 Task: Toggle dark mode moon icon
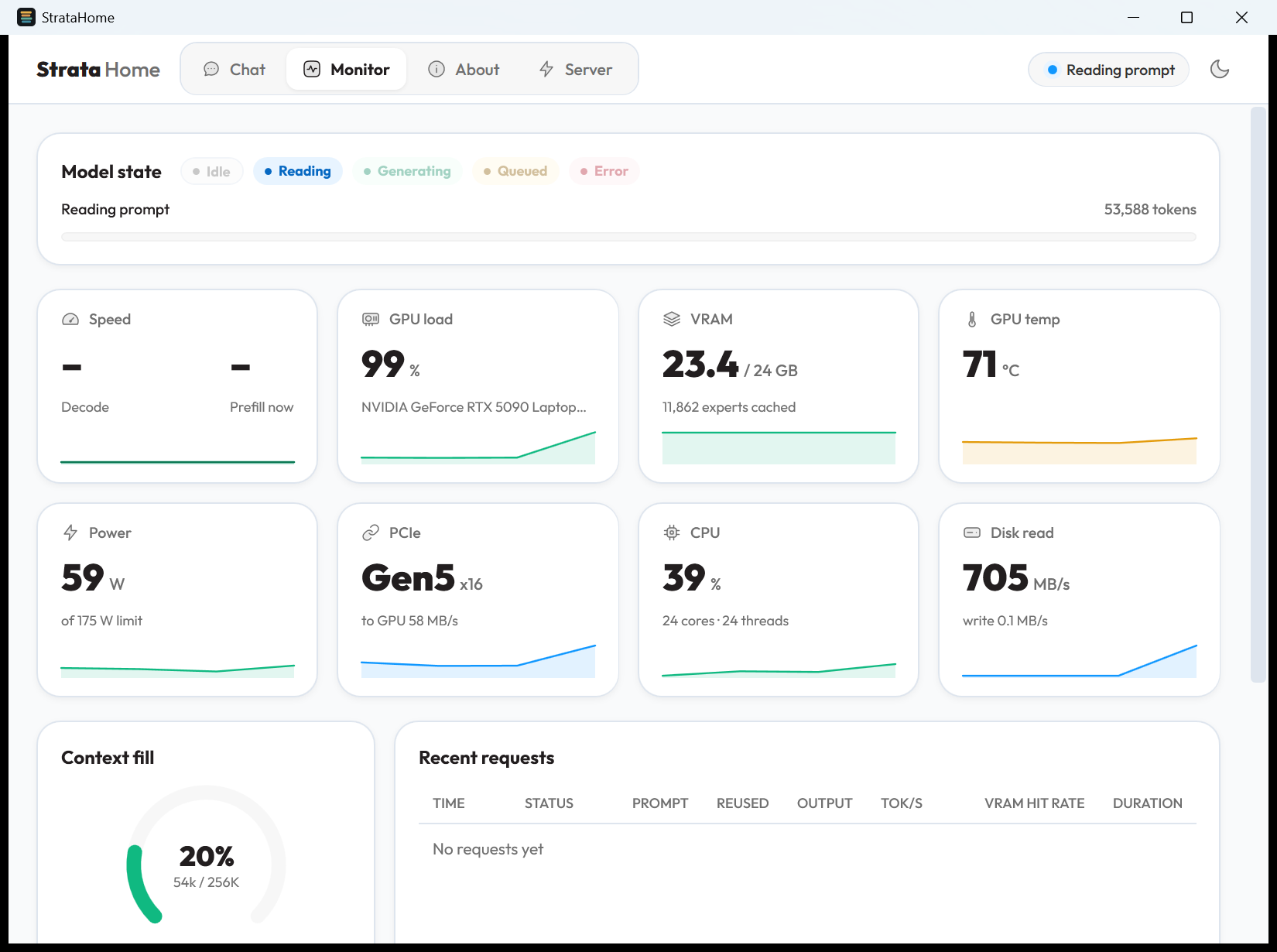[x=1220, y=70]
